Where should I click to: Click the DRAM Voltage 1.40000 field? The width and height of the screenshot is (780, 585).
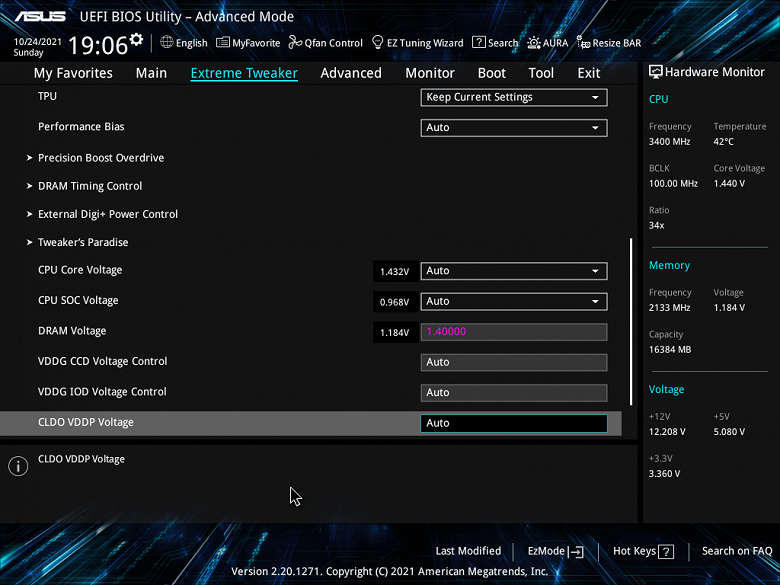514,332
